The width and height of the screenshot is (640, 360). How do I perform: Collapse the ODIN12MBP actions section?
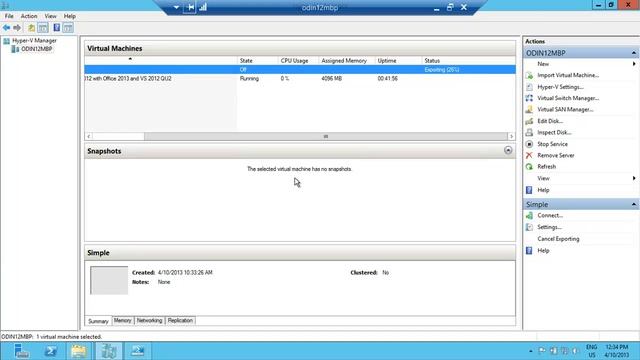pos(633,53)
